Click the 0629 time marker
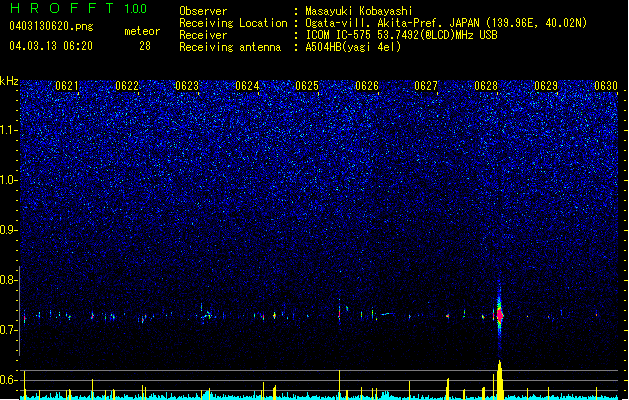The width and height of the screenshot is (629, 400). pos(546,85)
